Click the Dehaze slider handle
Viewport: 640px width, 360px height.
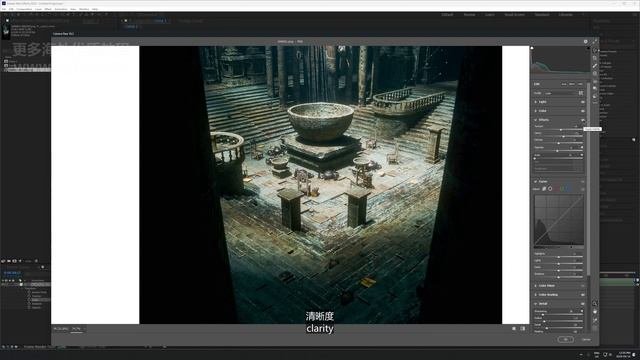[558, 143]
